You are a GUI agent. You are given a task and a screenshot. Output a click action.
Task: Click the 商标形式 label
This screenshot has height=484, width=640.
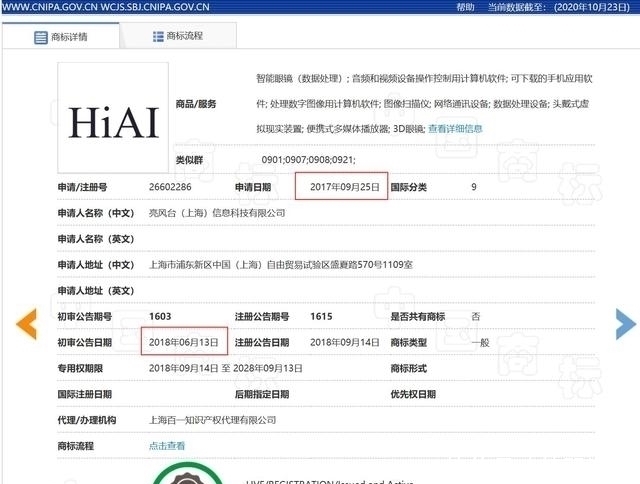pos(409,369)
